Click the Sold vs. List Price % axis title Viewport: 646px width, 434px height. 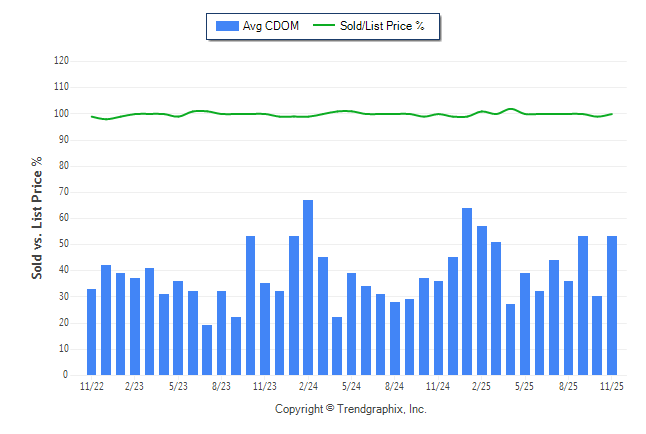pyautogui.click(x=37, y=217)
